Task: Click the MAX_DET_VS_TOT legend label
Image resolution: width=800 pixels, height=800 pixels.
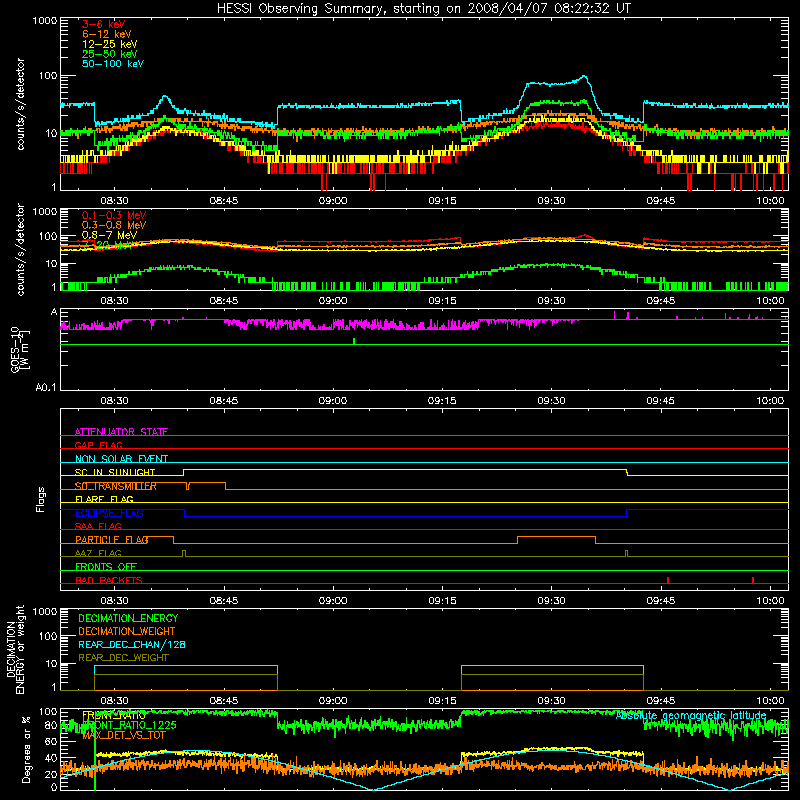Action: pyautogui.click(x=124, y=735)
